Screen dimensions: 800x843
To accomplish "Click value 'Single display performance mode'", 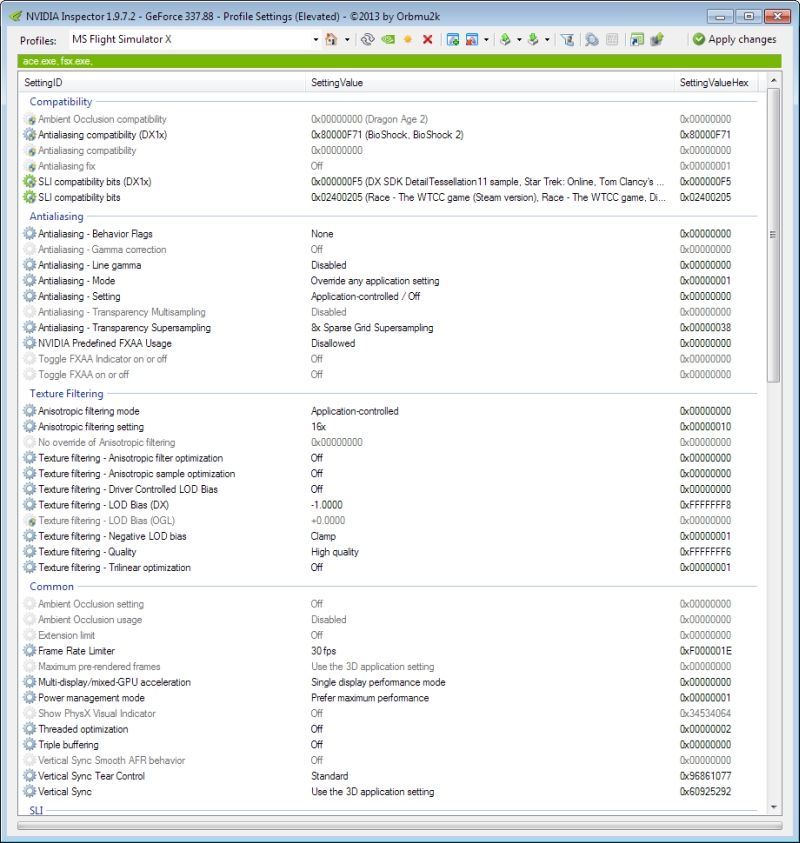I will click(x=378, y=682).
